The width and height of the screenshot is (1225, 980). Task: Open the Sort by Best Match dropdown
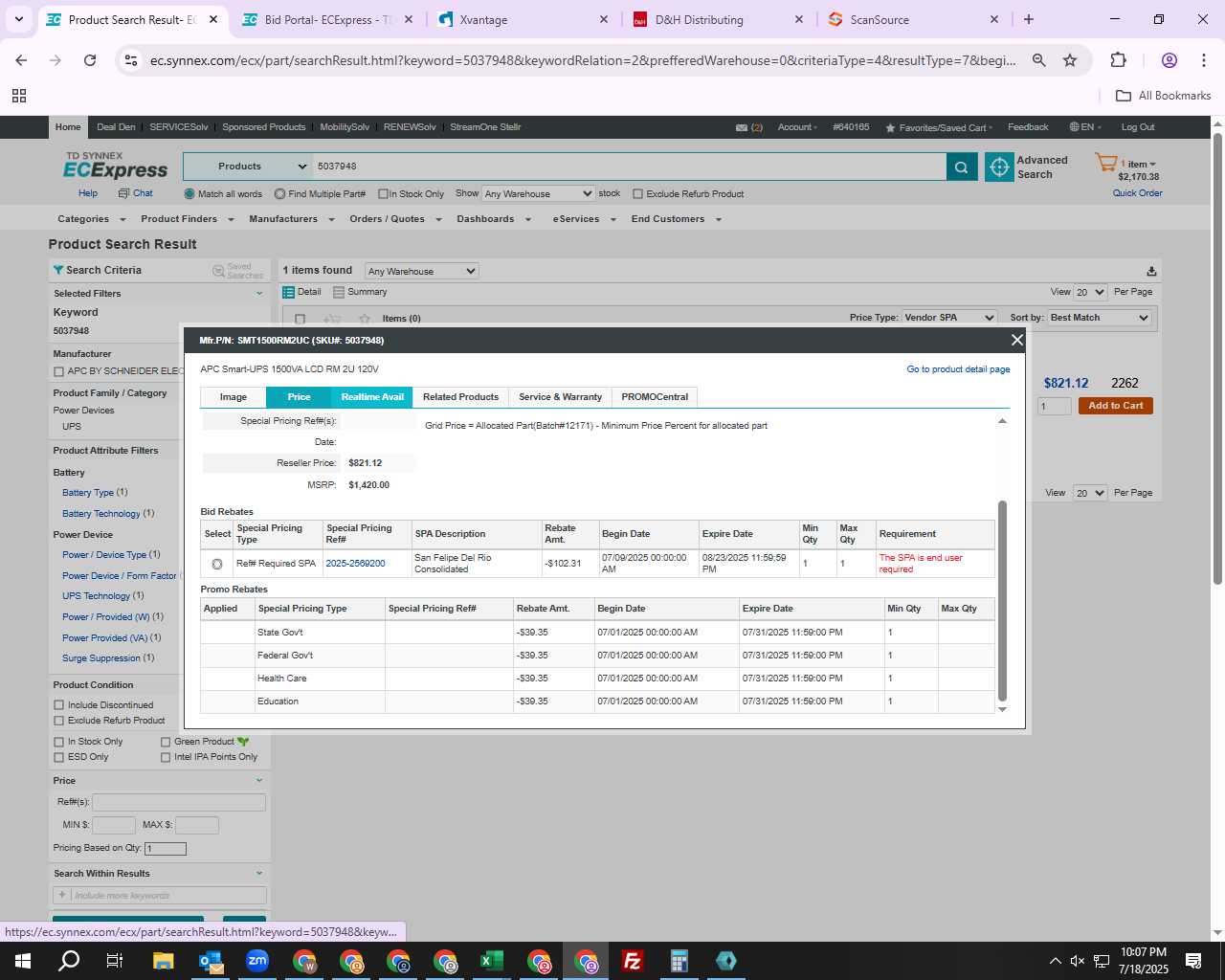point(1099,318)
